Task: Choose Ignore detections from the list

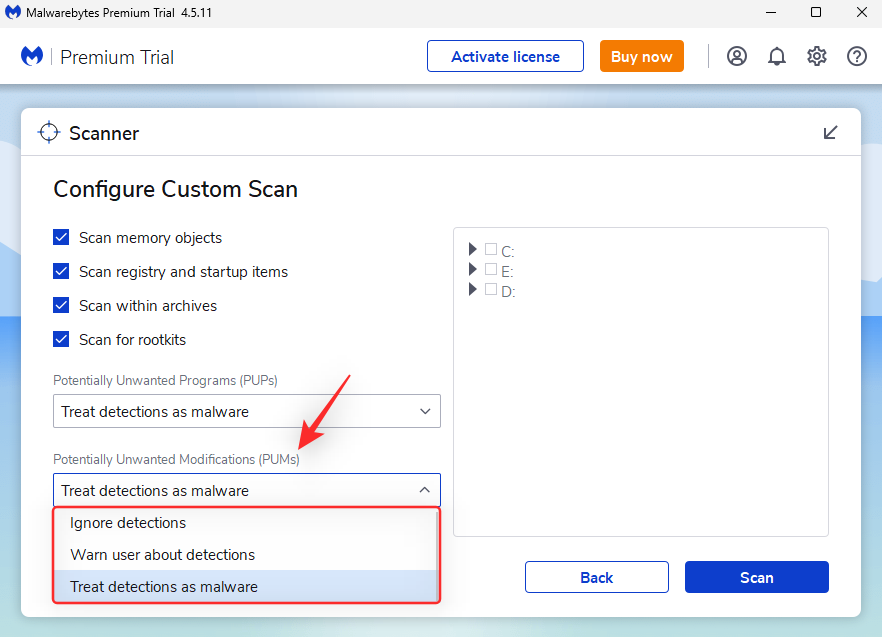Action: coord(128,523)
